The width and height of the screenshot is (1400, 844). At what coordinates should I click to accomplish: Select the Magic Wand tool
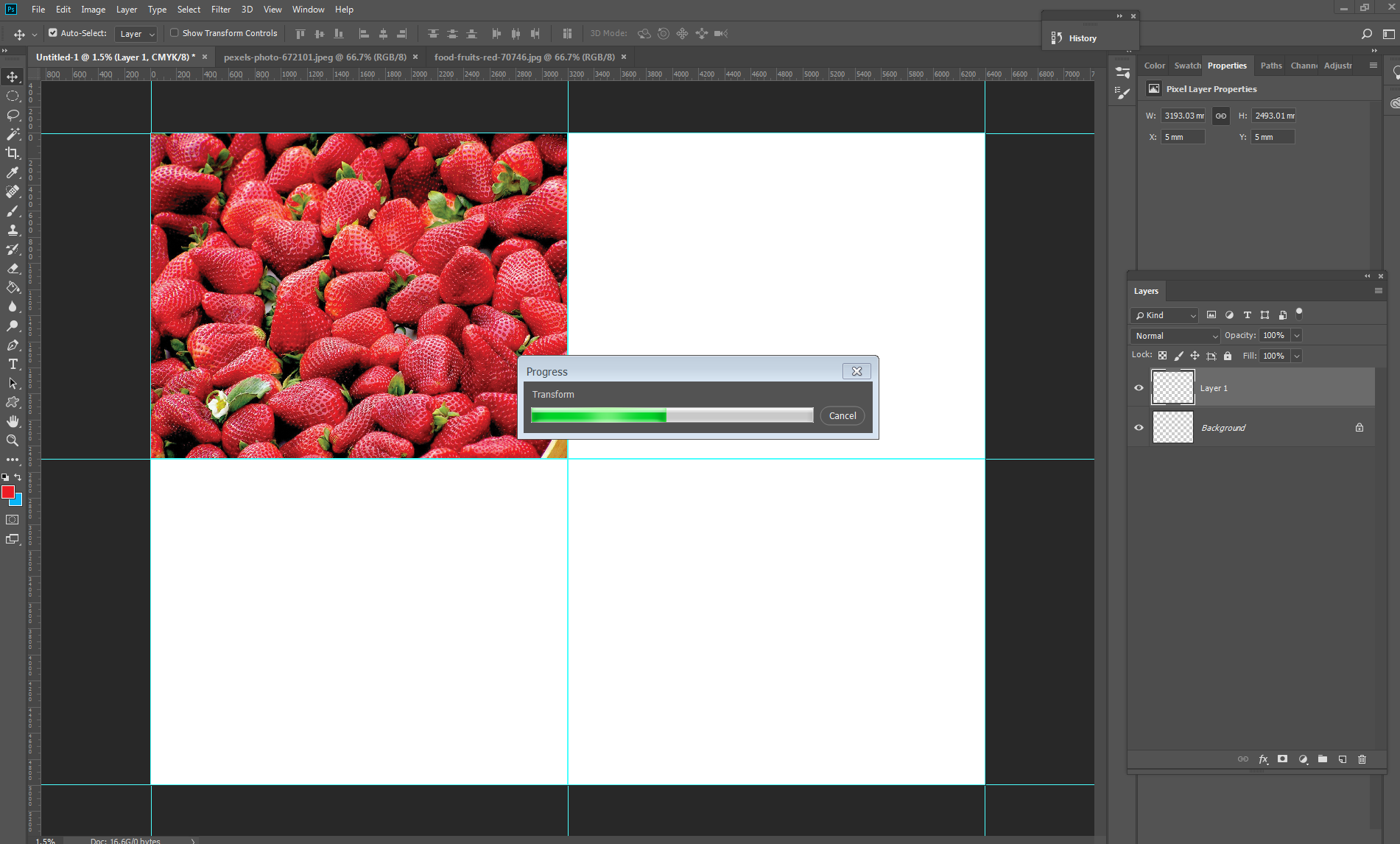(13, 134)
